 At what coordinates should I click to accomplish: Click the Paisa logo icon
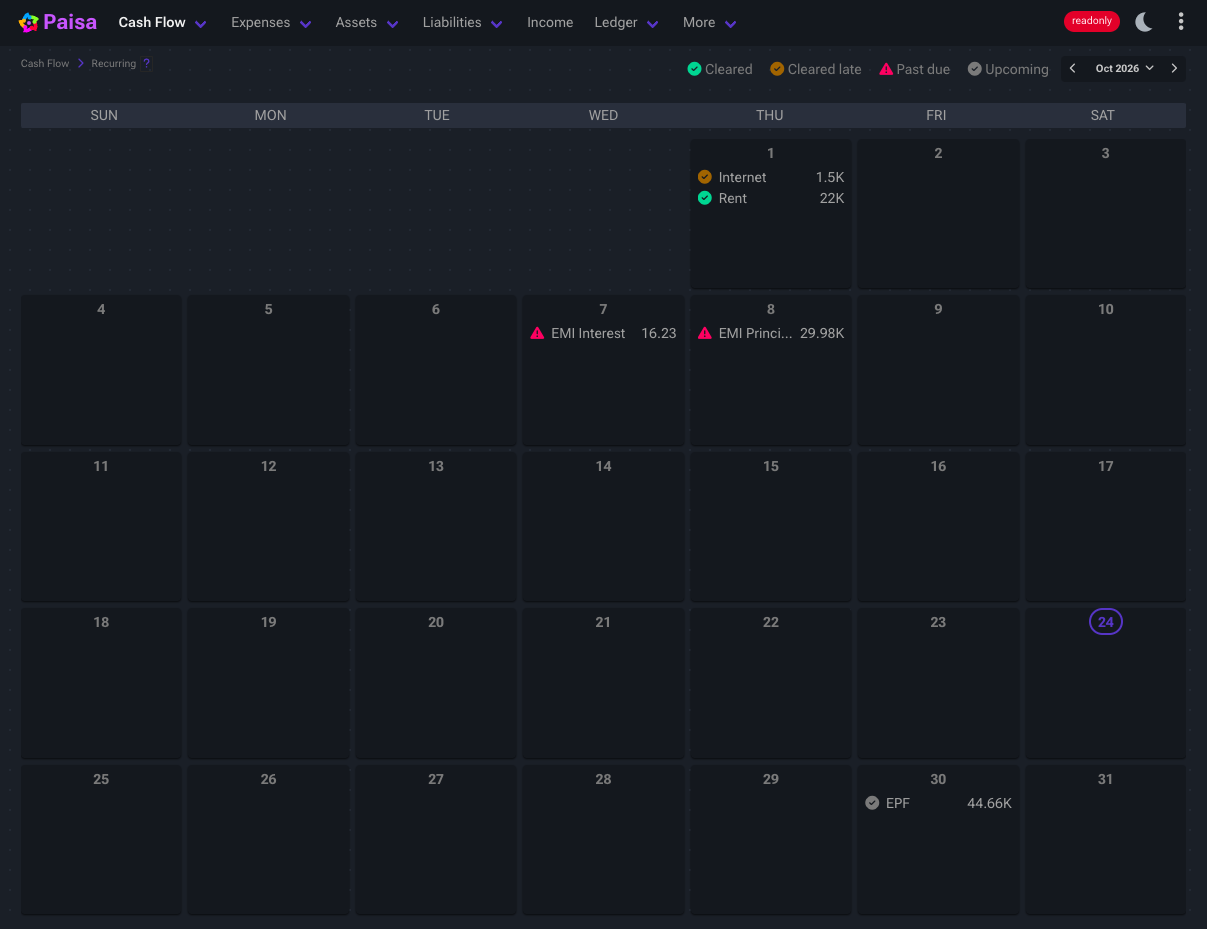29,22
